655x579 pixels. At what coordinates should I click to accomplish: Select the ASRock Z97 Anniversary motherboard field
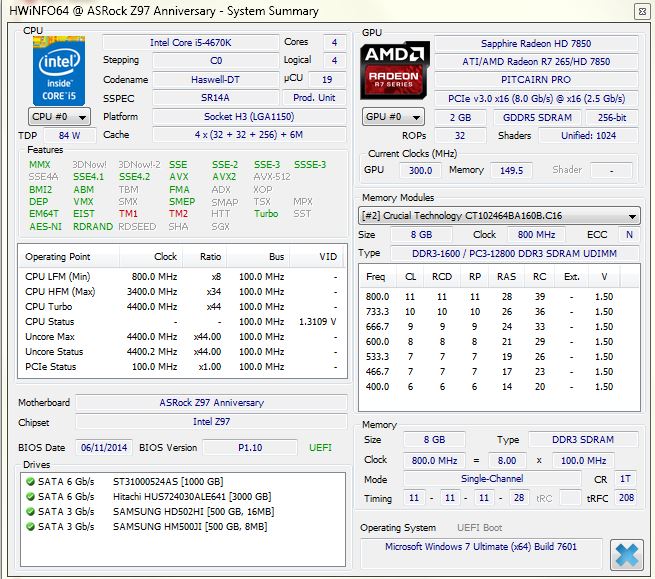(x=211, y=403)
